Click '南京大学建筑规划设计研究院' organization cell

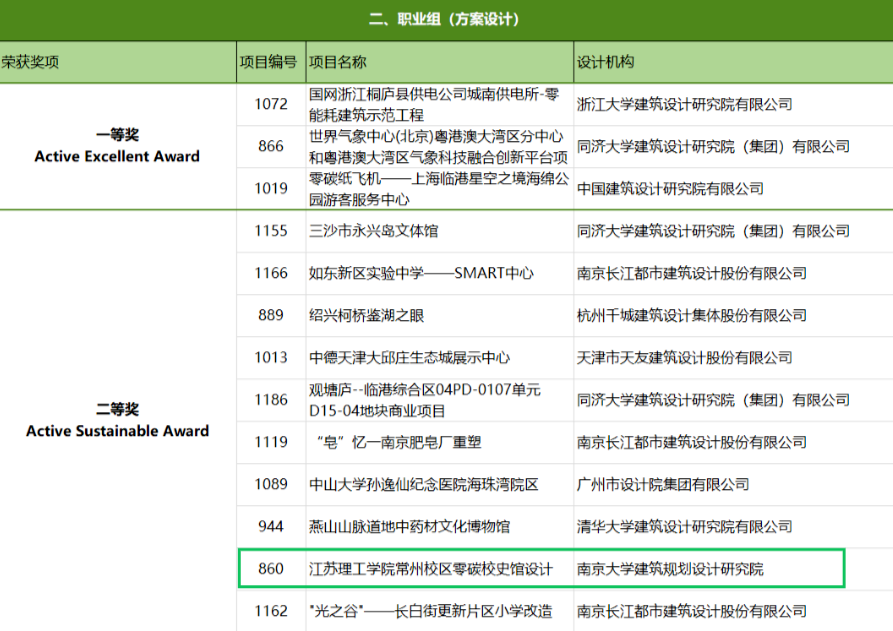coord(670,568)
